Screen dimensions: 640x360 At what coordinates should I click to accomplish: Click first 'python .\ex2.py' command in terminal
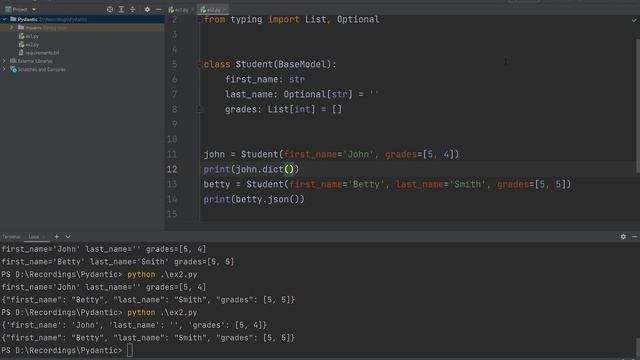(162, 275)
